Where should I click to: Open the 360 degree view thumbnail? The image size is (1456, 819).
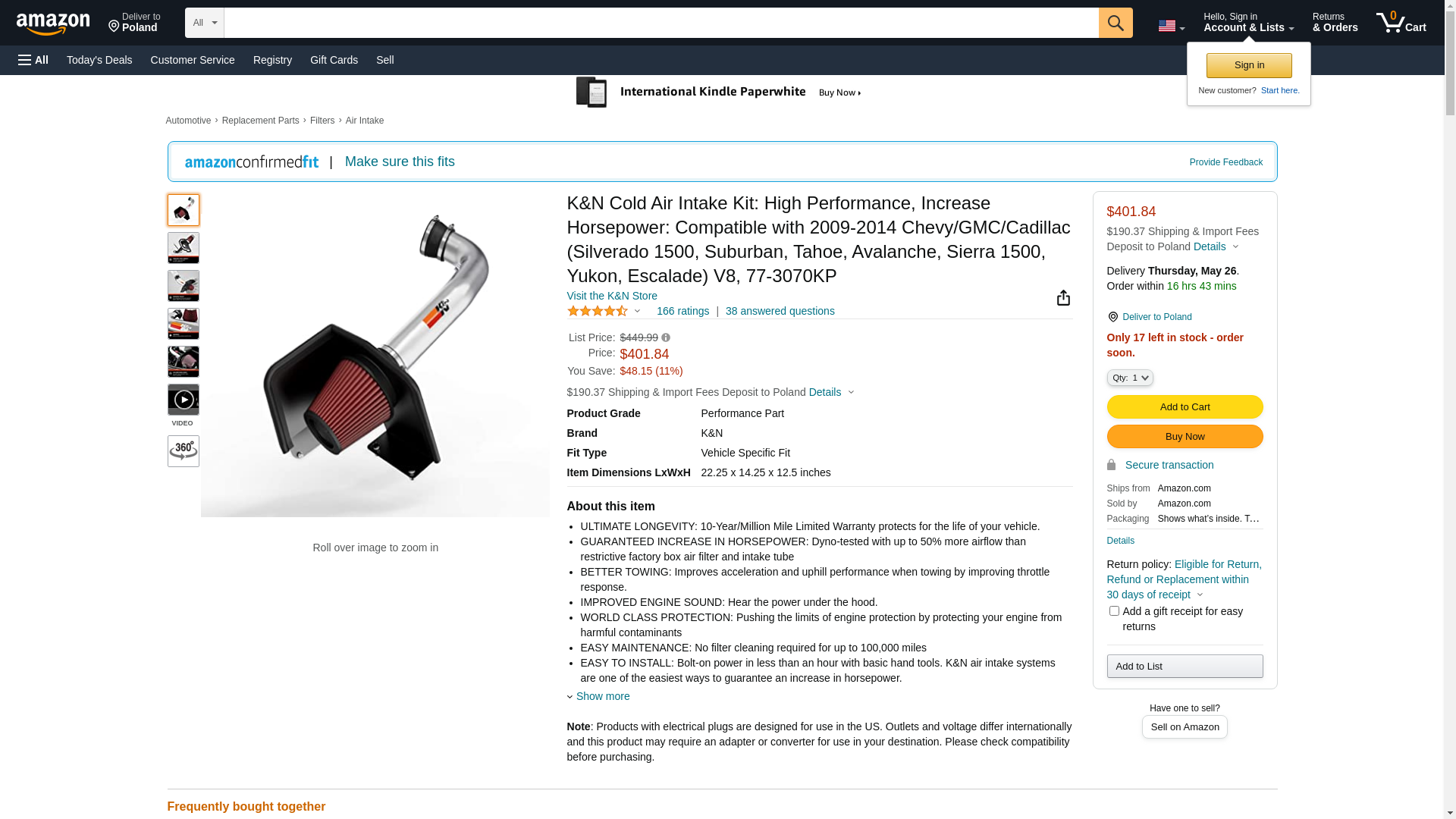(x=184, y=450)
